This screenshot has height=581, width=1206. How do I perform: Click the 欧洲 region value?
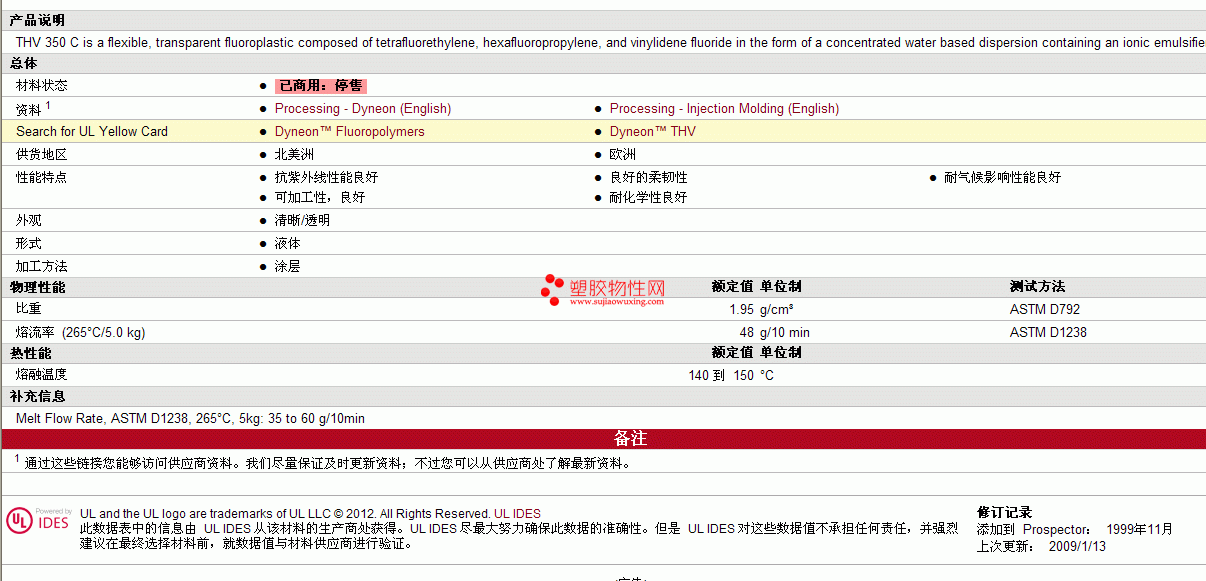[623, 154]
